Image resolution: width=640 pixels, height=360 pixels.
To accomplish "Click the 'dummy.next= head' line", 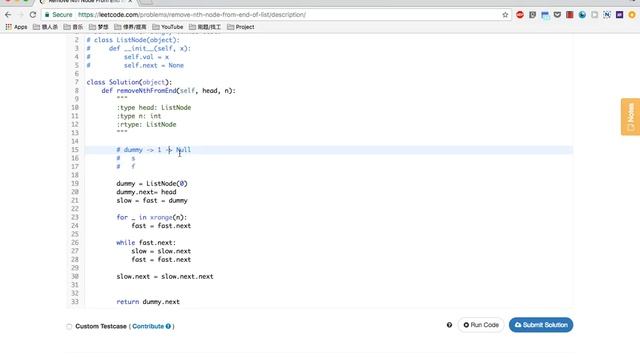I will tap(146, 192).
